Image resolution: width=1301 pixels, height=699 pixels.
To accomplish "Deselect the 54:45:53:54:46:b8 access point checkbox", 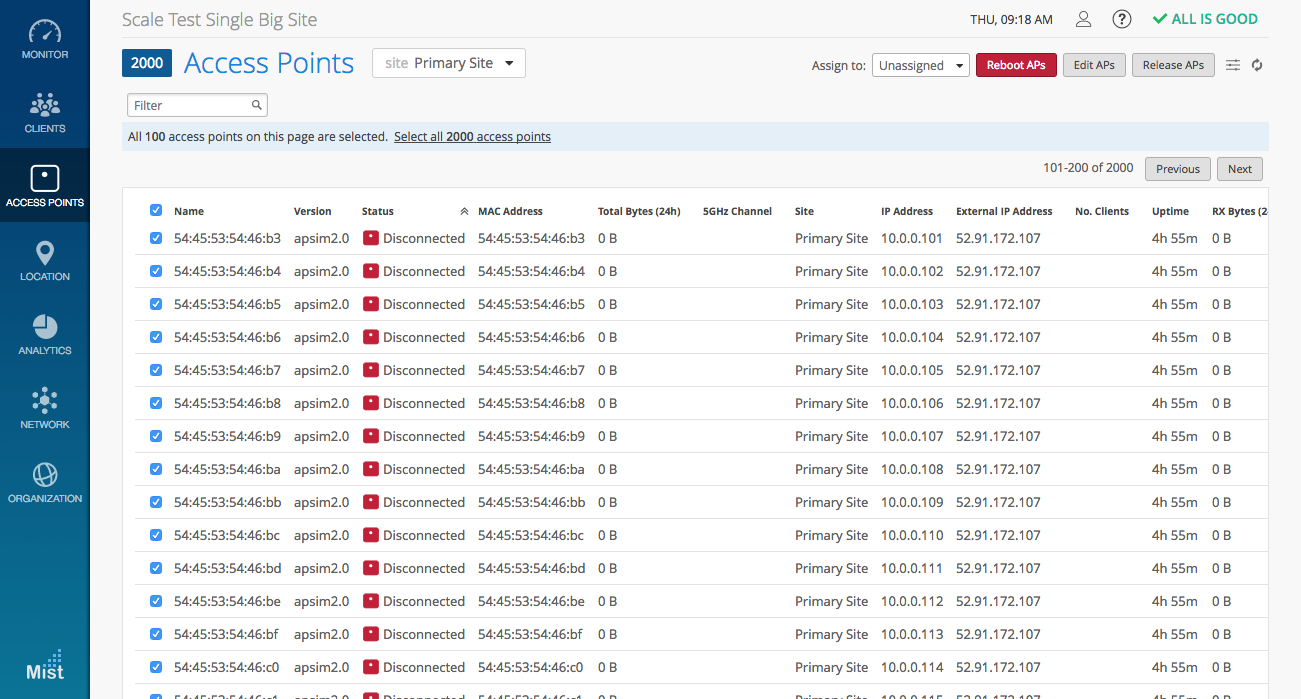I will click(x=156, y=403).
